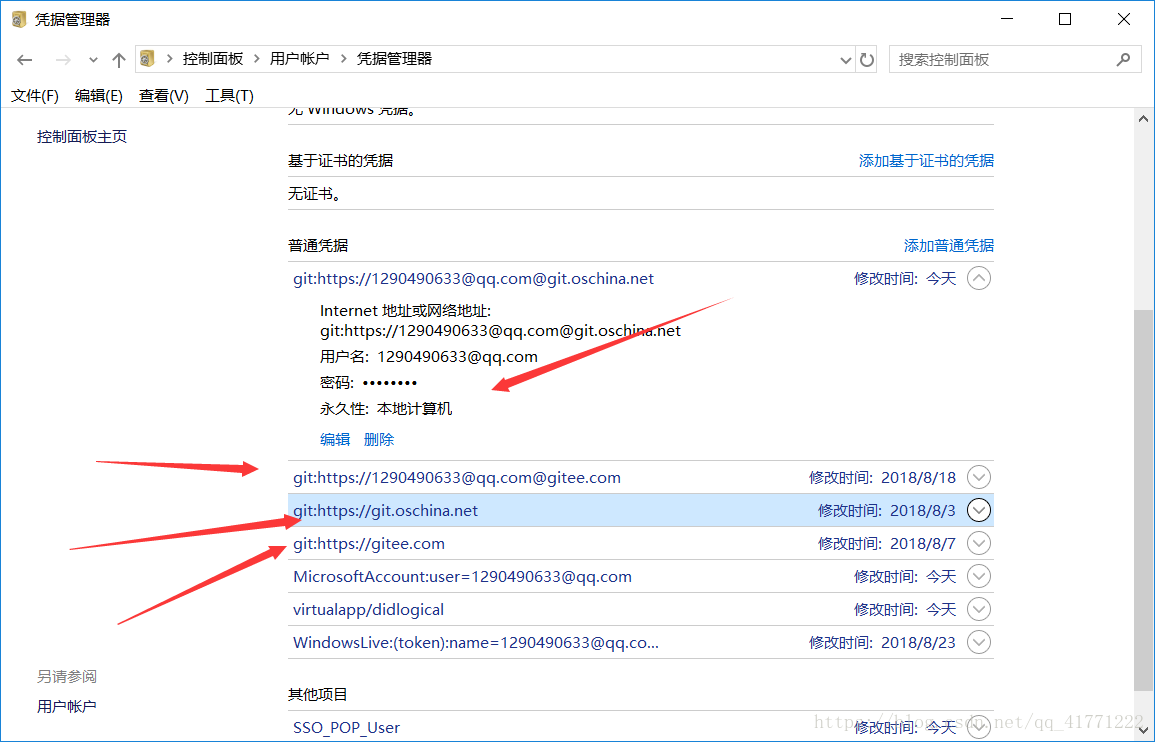Click the 永久性: 本地计算机 line
The width and height of the screenshot is (1155, 742).
(x=386, y=409)
